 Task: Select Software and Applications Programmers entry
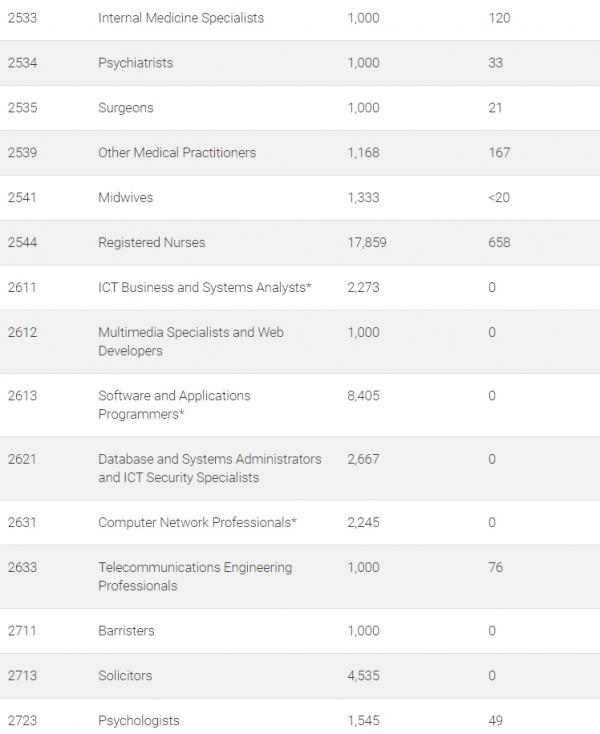(174, 405)
